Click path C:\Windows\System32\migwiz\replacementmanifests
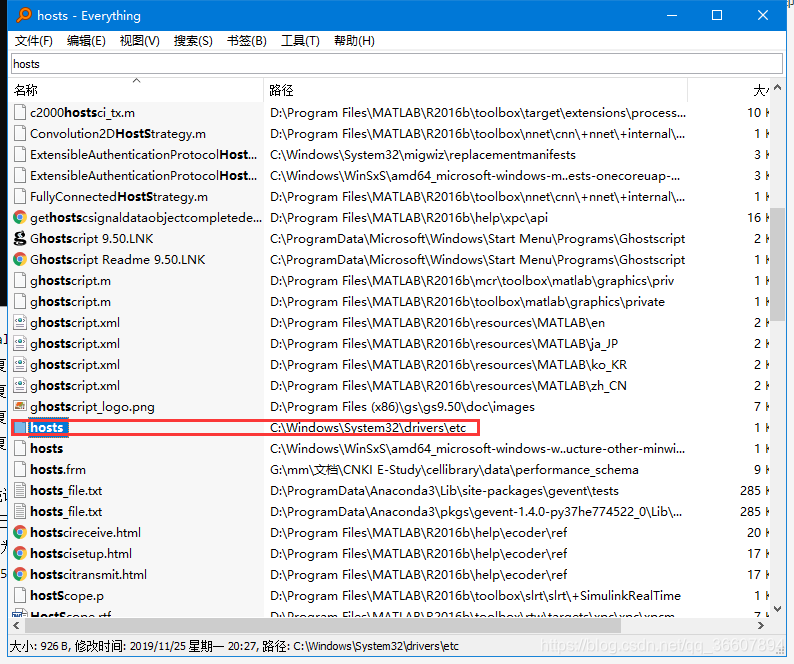The image size is (794, 664). pyautogui.click(x=422, y=154)
